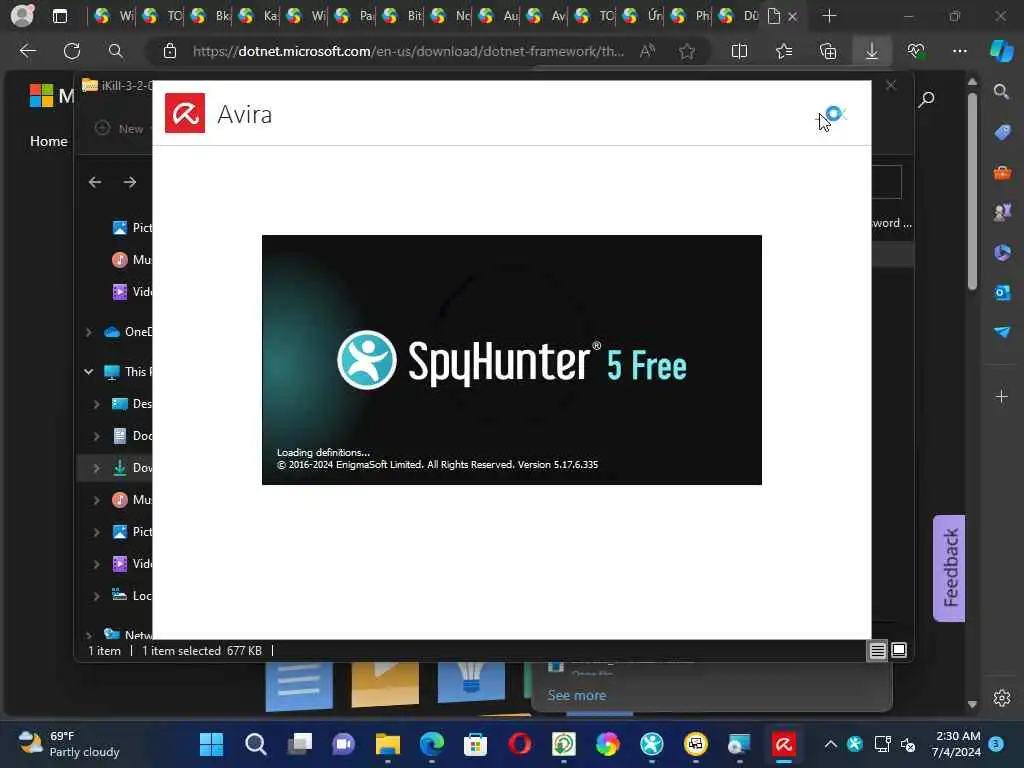Select Pictures quick access item in Explorer
1024x768 pixels.
132,227
